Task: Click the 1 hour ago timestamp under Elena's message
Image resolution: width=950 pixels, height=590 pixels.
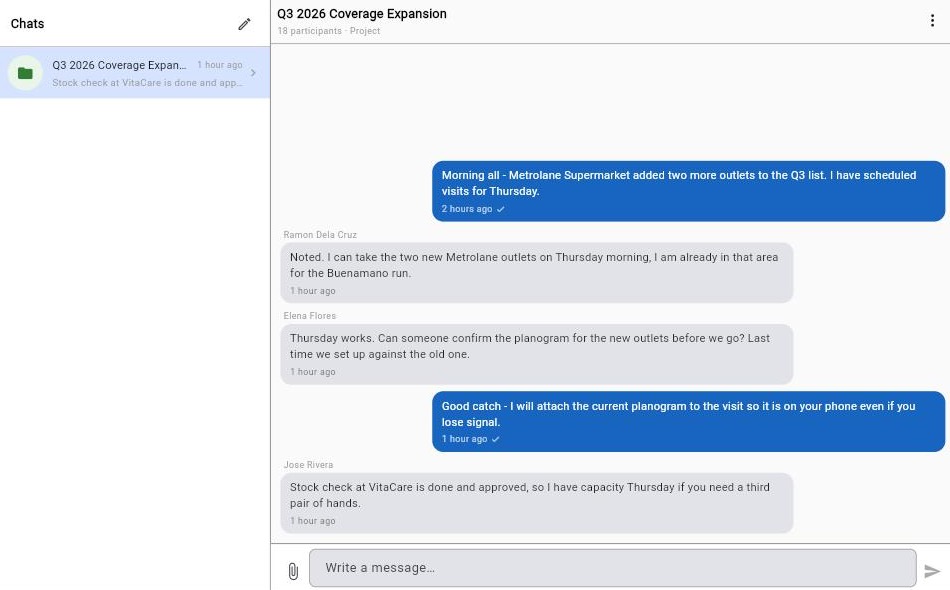Action: [x=313, y=372]
